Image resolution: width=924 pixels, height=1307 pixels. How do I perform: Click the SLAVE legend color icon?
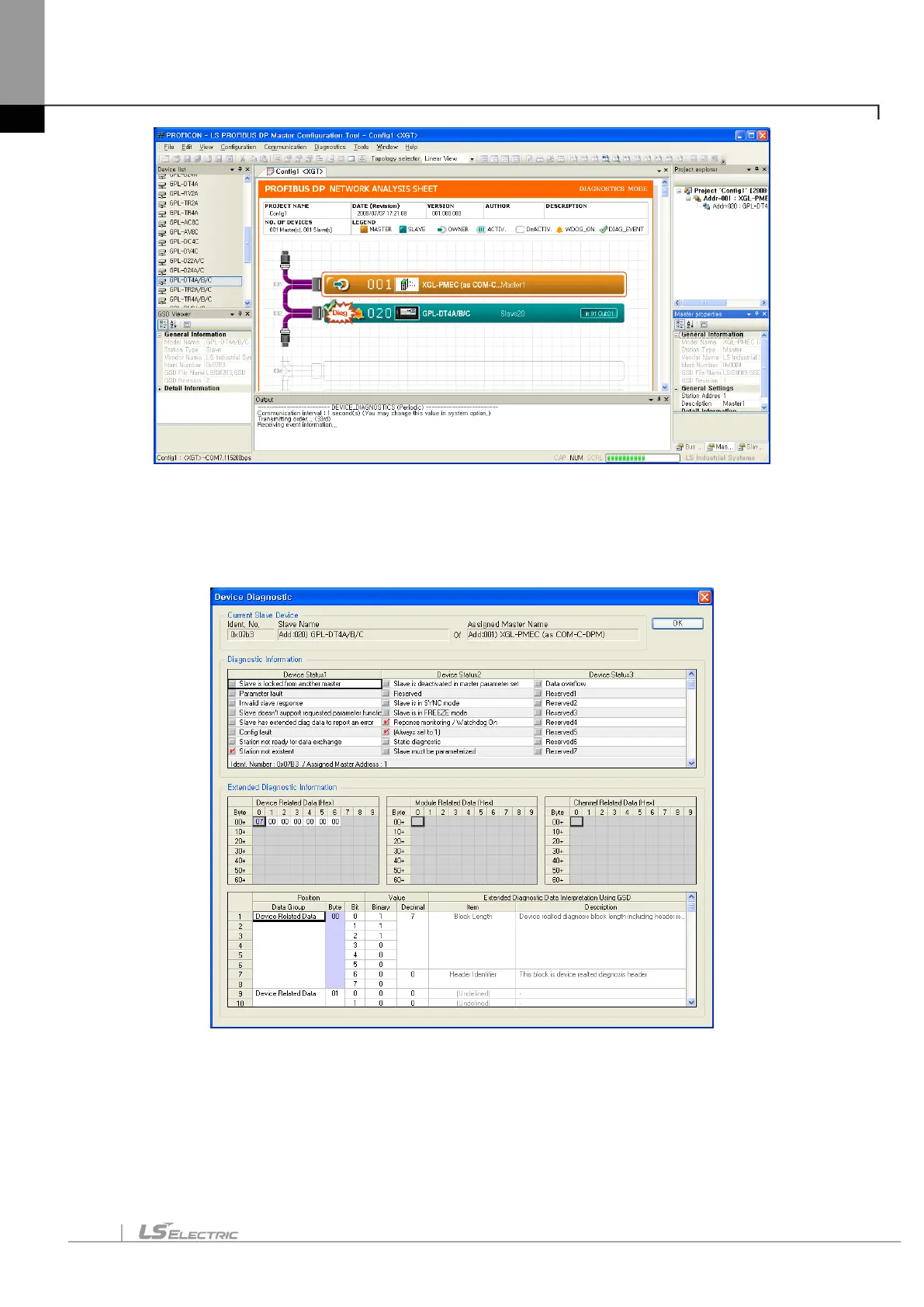403,230
